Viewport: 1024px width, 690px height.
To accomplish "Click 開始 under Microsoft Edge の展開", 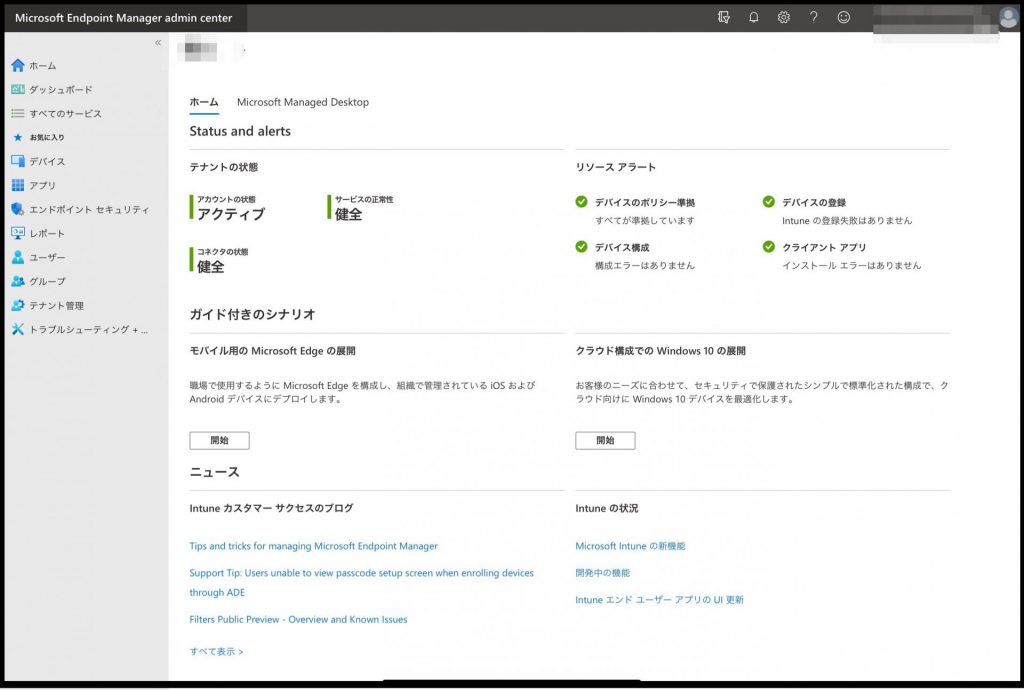I will tap(219, 441).
